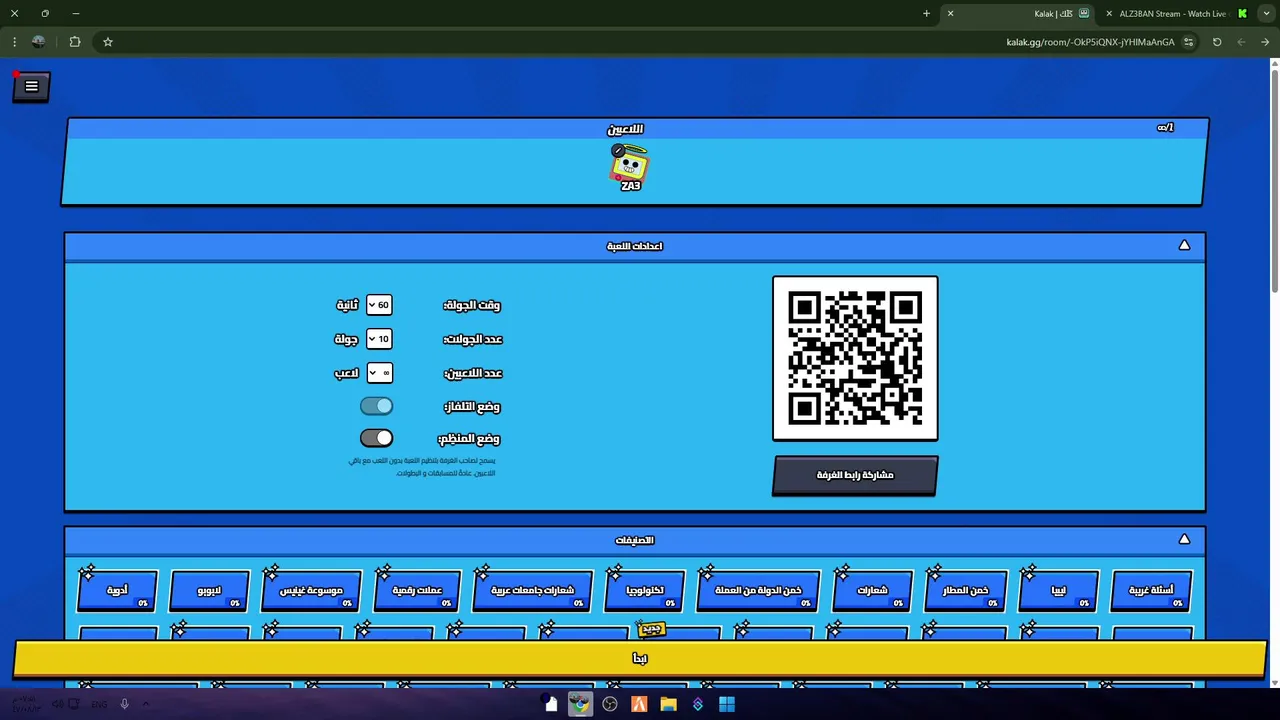Image resolution: width=1280 pixels, height=720 pixels.
Task: Click the اللاعبين players header
Action: [x=625, y=129]
